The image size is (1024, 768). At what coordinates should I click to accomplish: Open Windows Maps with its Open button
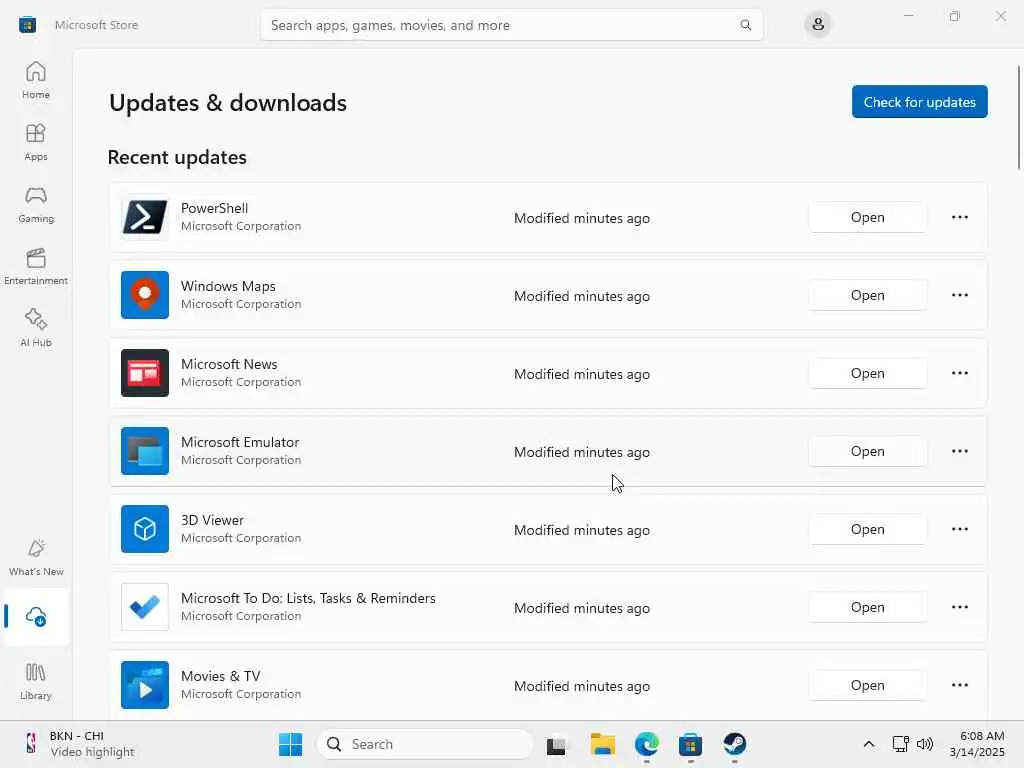[x=867, y=295]
